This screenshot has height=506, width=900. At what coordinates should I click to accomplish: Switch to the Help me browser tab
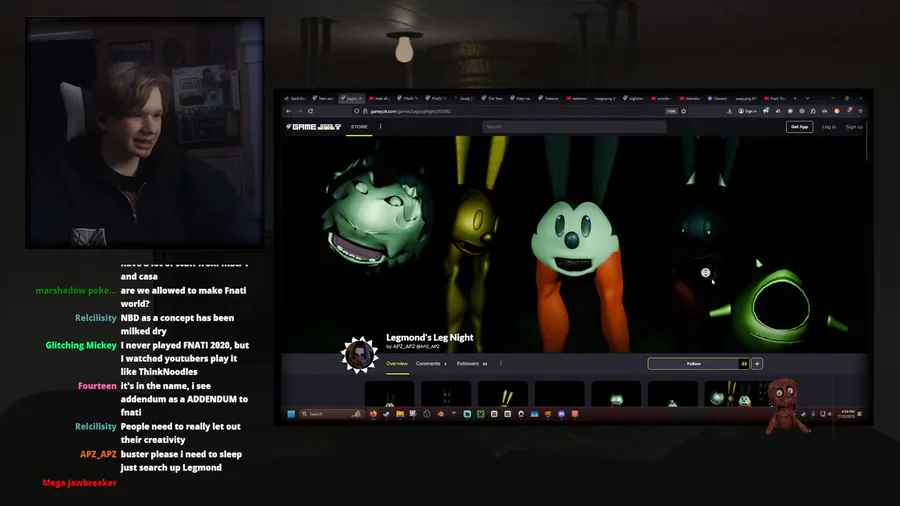pos(520,98)
